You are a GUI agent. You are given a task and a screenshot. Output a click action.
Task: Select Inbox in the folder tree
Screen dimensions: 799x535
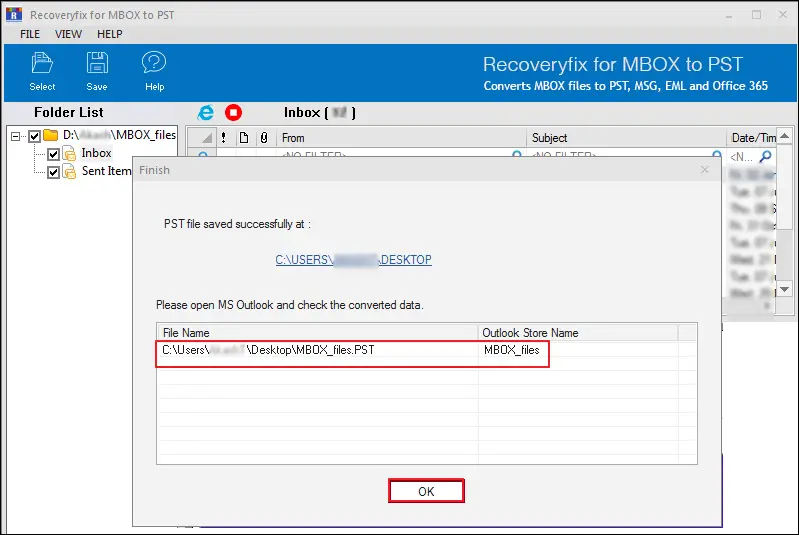click(96, 153)
